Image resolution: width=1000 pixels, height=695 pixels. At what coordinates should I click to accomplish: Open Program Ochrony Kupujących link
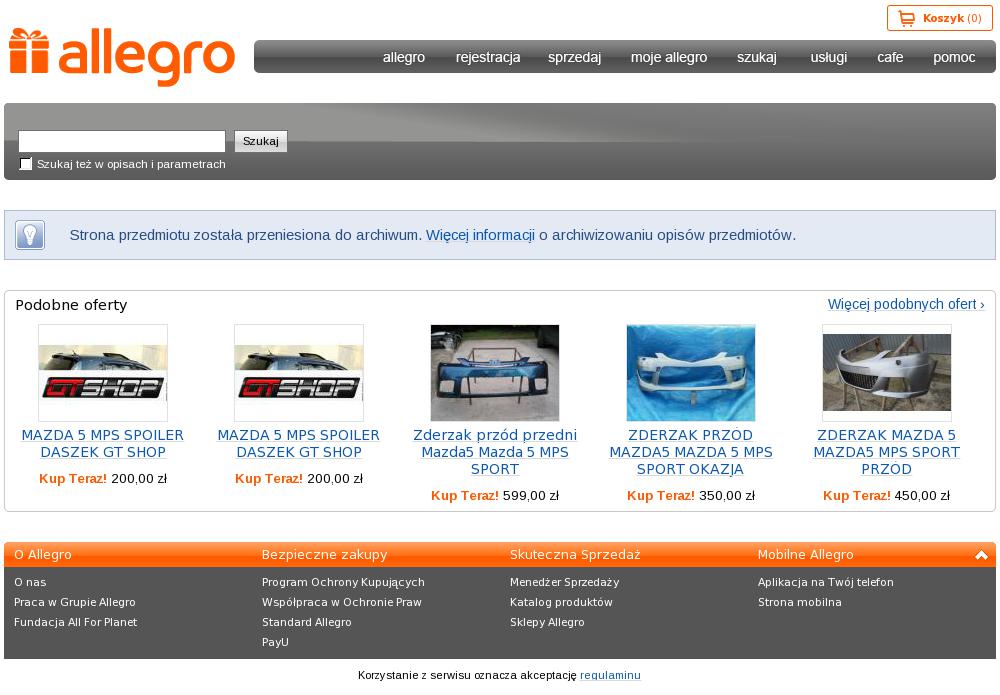tap(343, 582)
